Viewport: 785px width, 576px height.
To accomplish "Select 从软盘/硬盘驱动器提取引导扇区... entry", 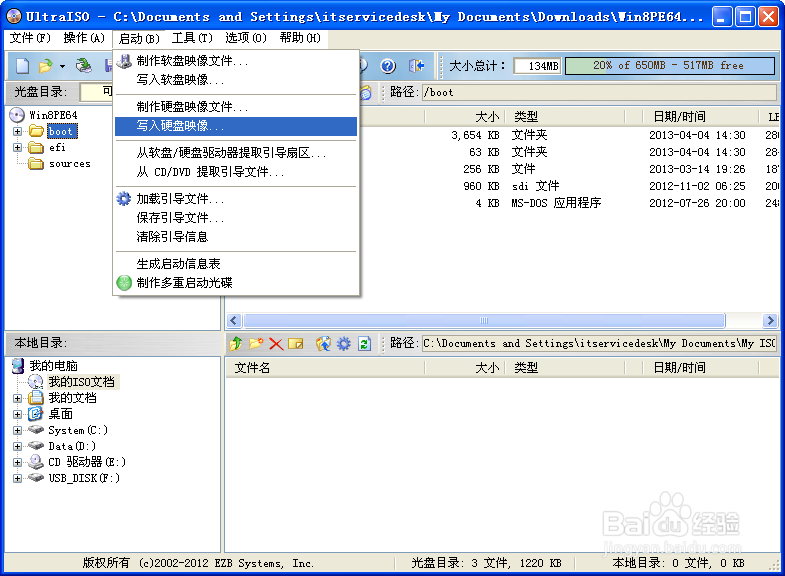I will 236,153.
